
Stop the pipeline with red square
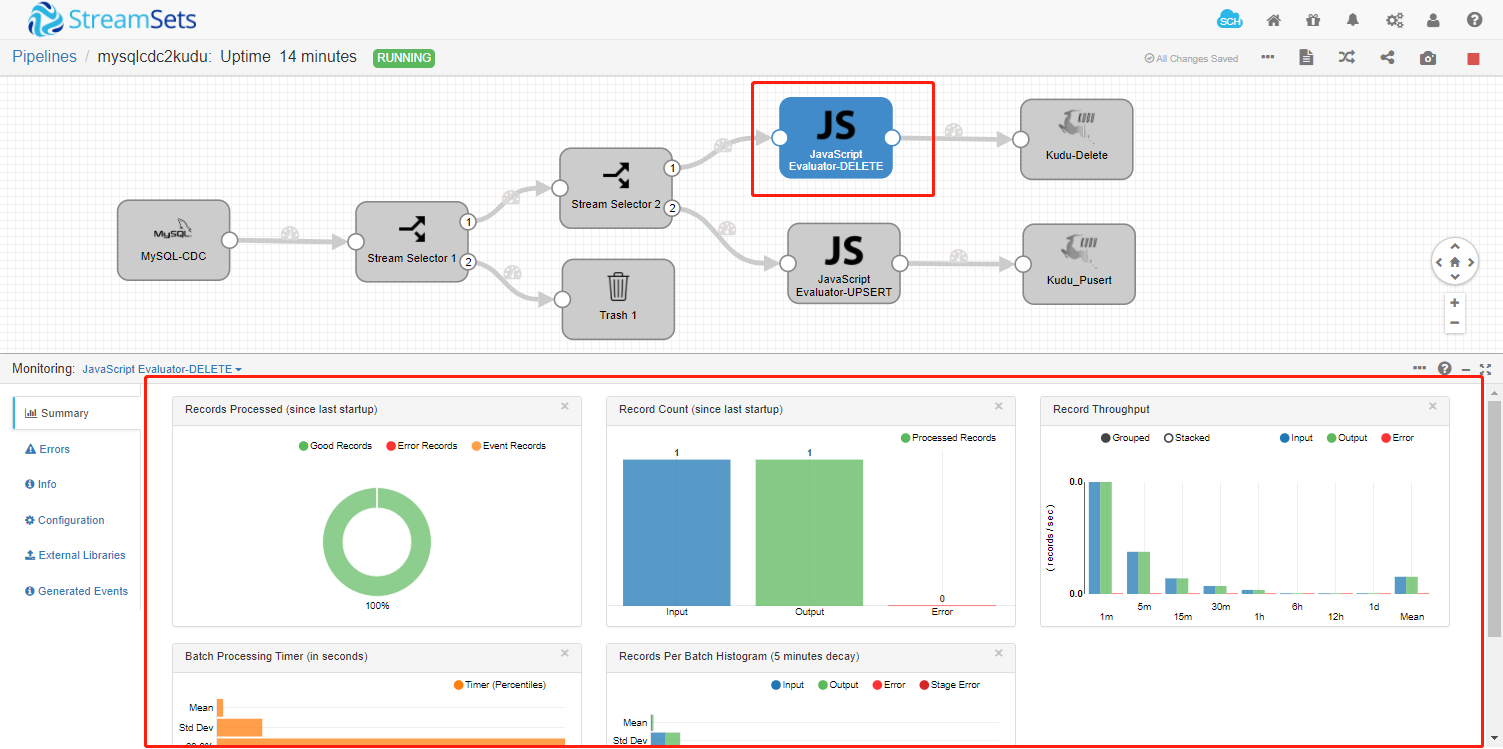1473,59
